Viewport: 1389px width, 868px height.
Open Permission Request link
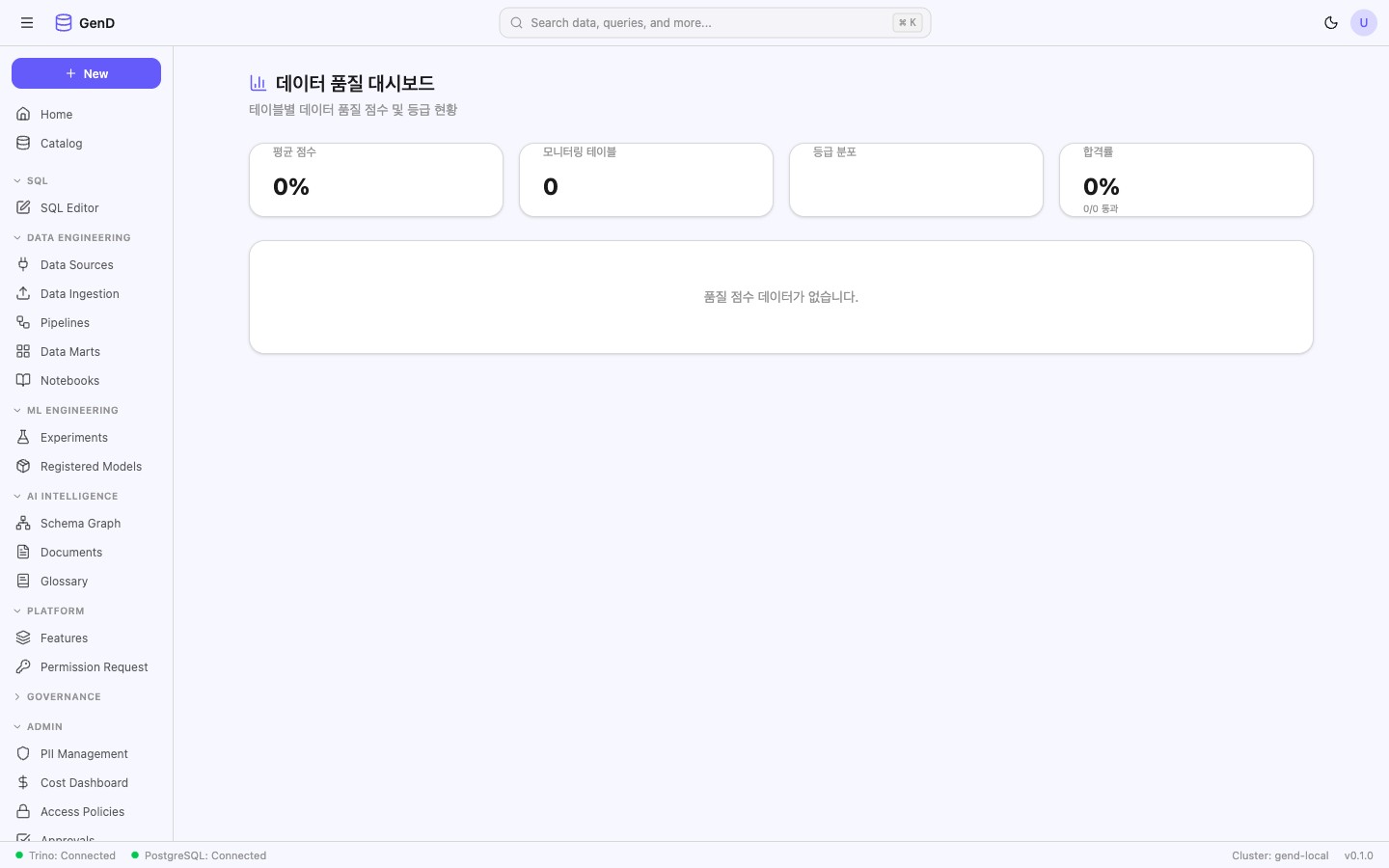click(94, 667)
